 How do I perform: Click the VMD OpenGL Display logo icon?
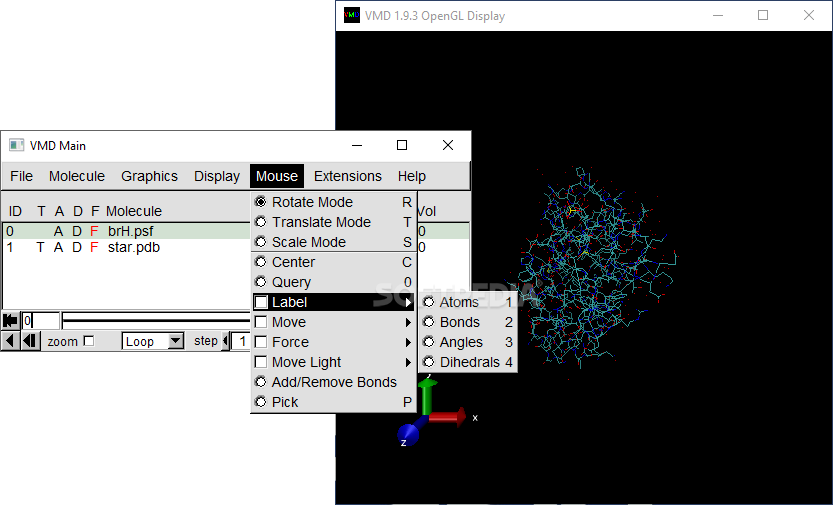[x=352, y=15]
